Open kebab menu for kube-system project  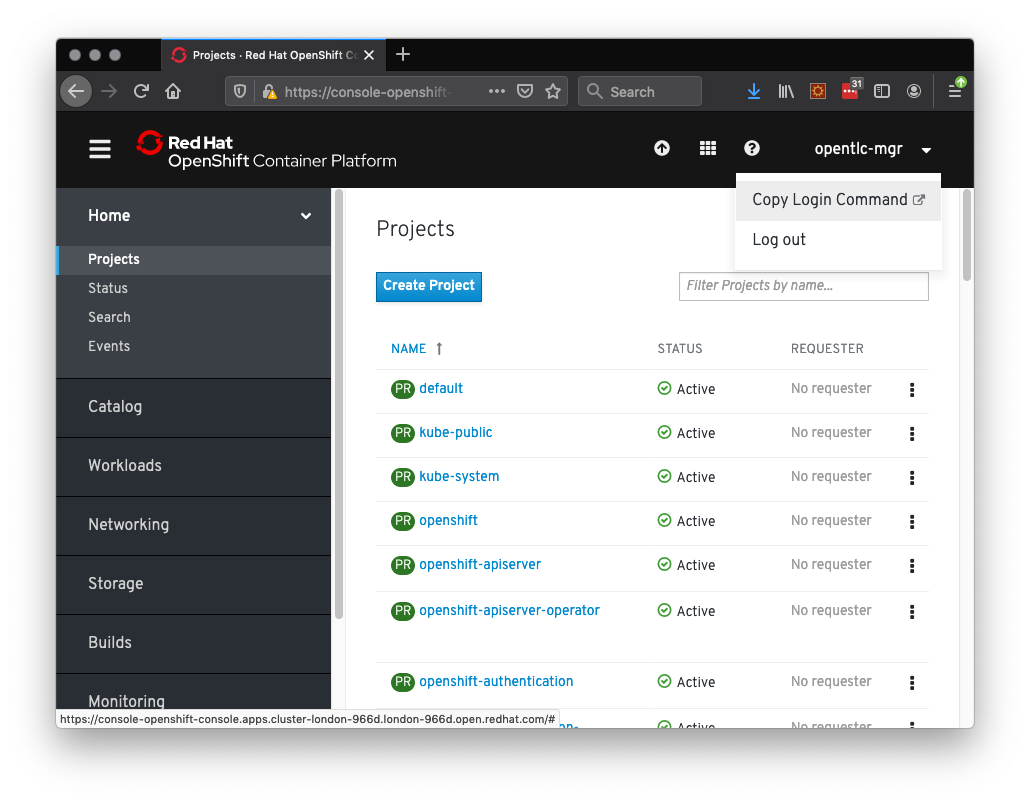[x=911, y=478]
